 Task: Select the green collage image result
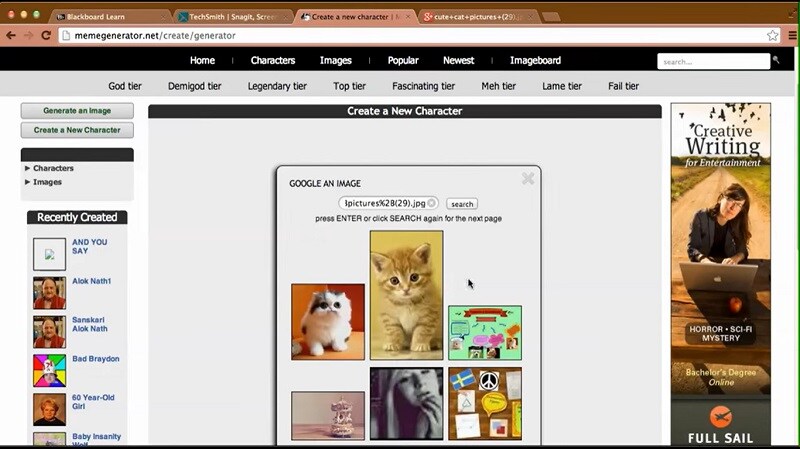pos(485,333)
